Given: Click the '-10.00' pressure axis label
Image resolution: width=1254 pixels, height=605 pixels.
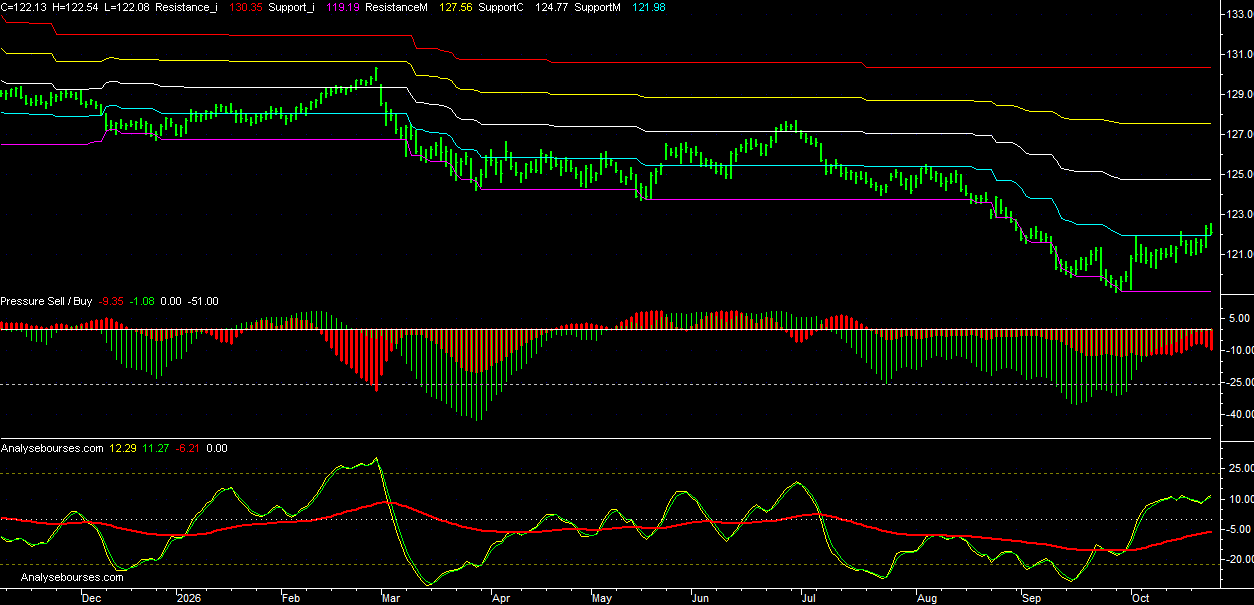Looking at the screenshot, I should click(x=1238, y=350).
